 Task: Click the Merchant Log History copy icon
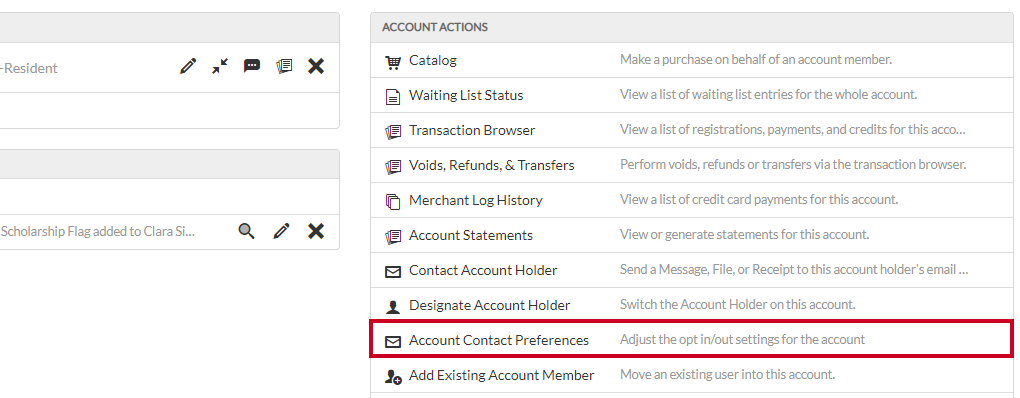pos(393,202)
